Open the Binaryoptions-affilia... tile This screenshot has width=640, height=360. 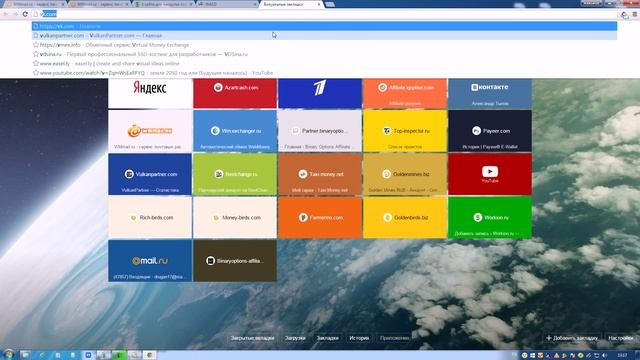point(235,261)
